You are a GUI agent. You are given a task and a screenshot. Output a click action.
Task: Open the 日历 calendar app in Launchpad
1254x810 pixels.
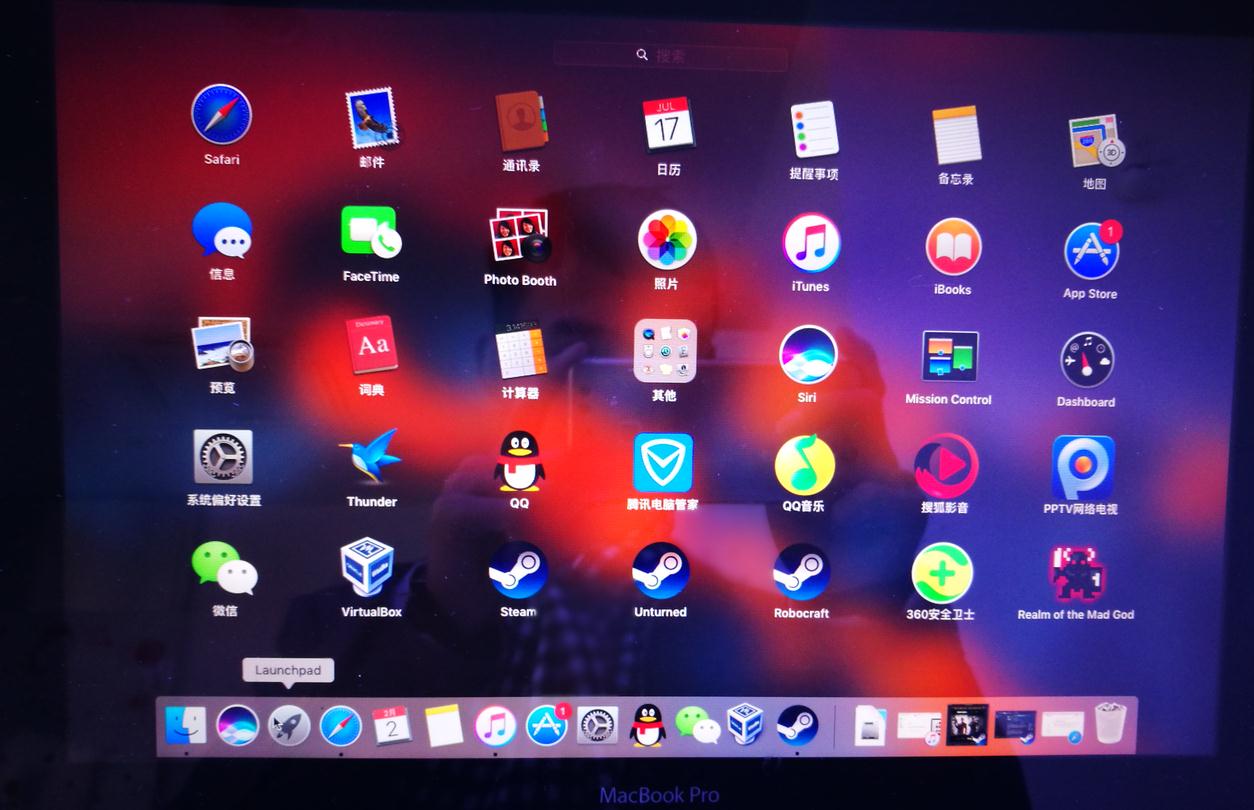pos(668,124)
